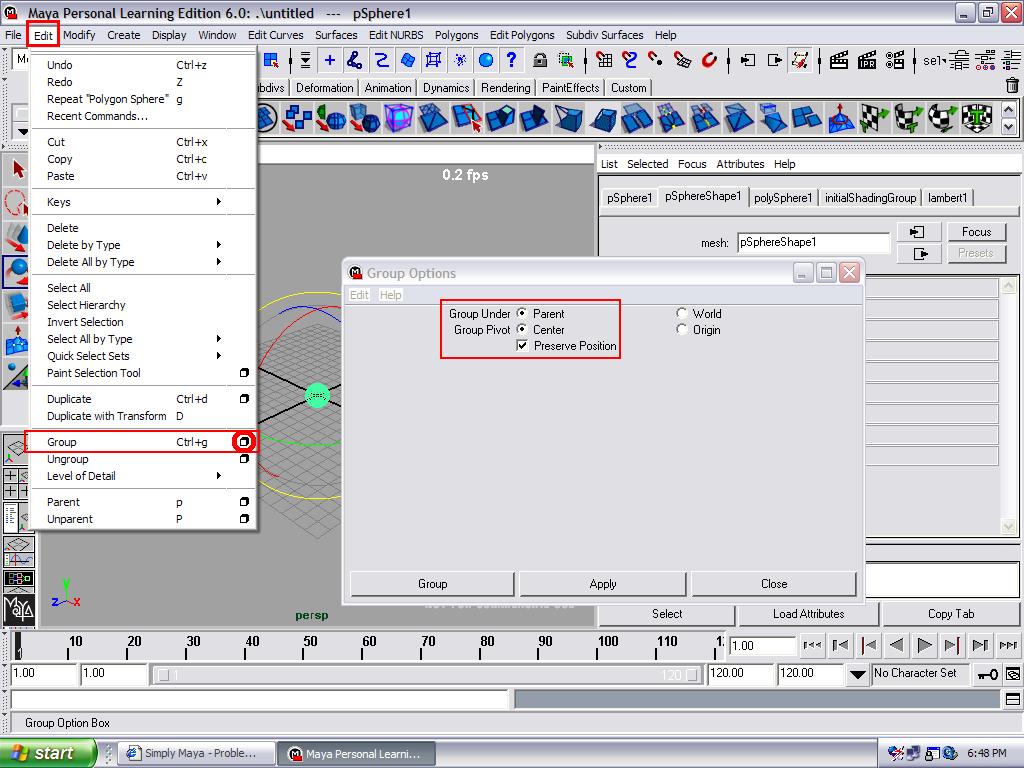Render the current frame clapperboard icon

point(839,61)
